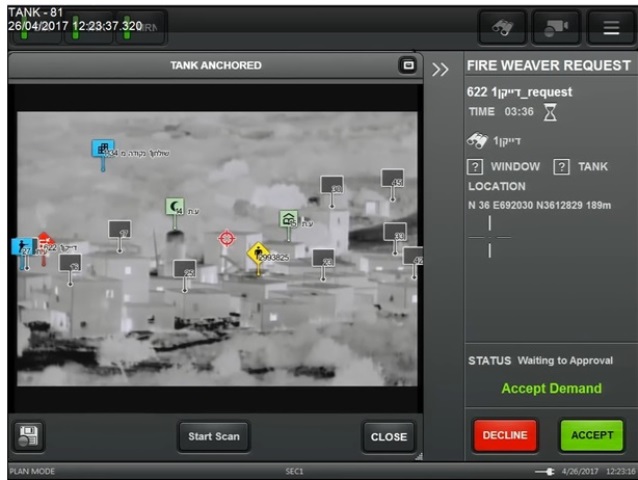Click the red crosshair target marker
Image resolution: width=638 pixels, height=480 pixels.
coord(226,238)
